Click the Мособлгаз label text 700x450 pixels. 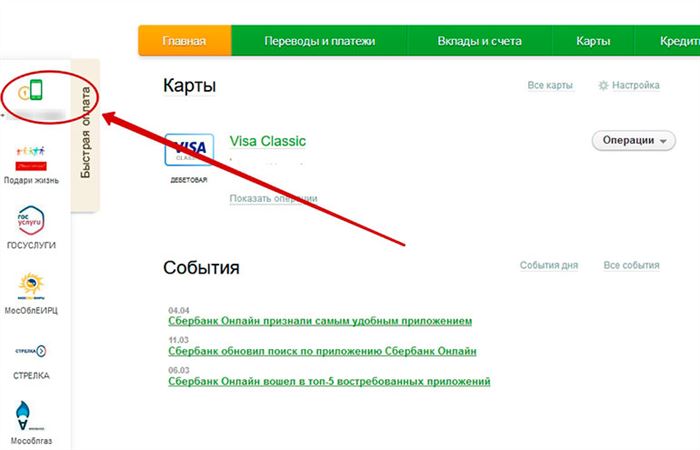click(31, 441)
